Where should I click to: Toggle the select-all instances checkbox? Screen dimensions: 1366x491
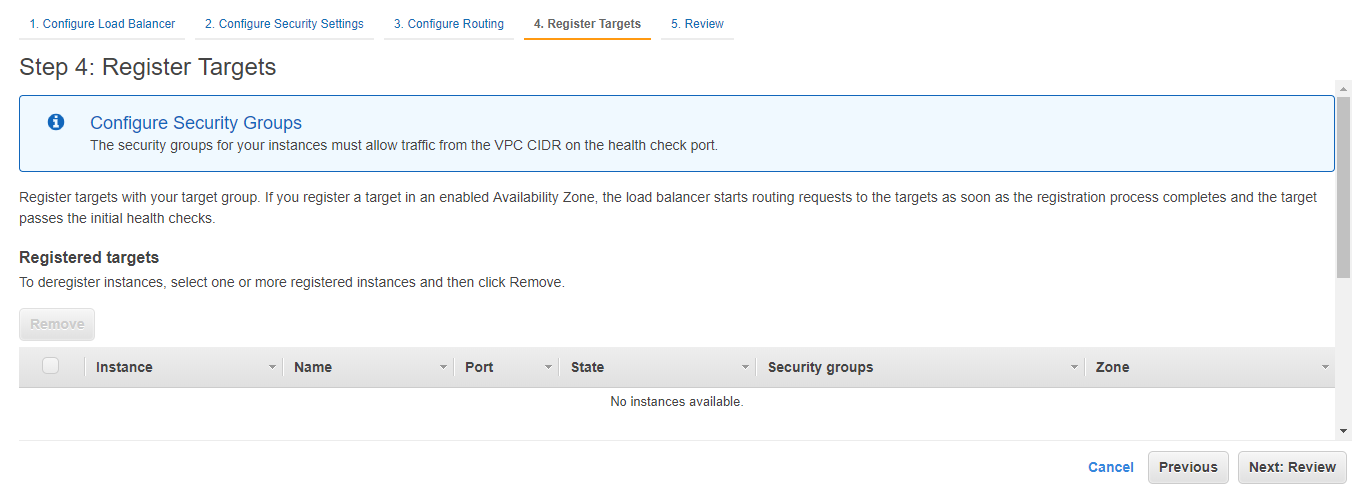[50, 366]
